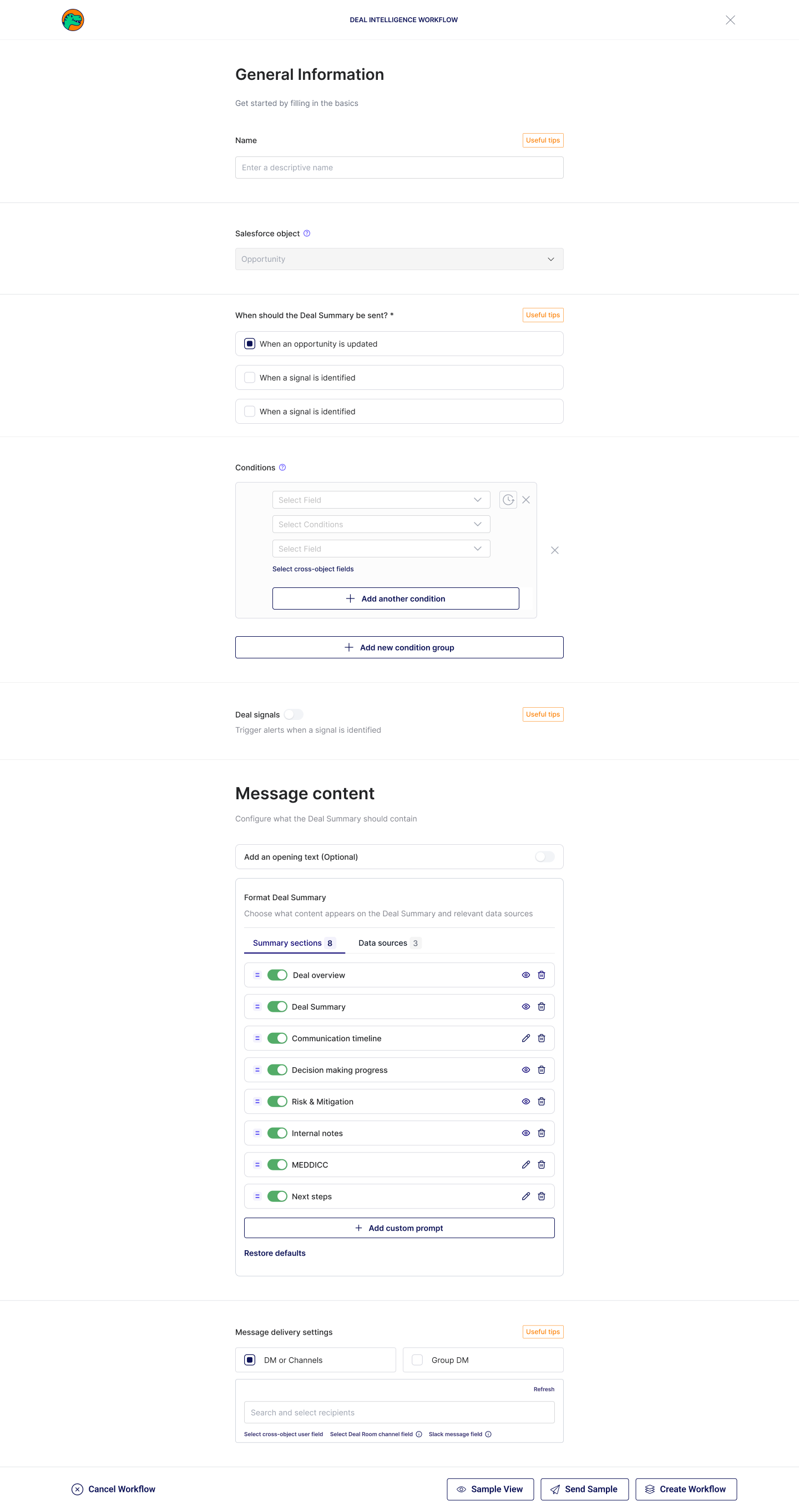Click info icon next to Deal Room channel field

(x=418, y=1434)
